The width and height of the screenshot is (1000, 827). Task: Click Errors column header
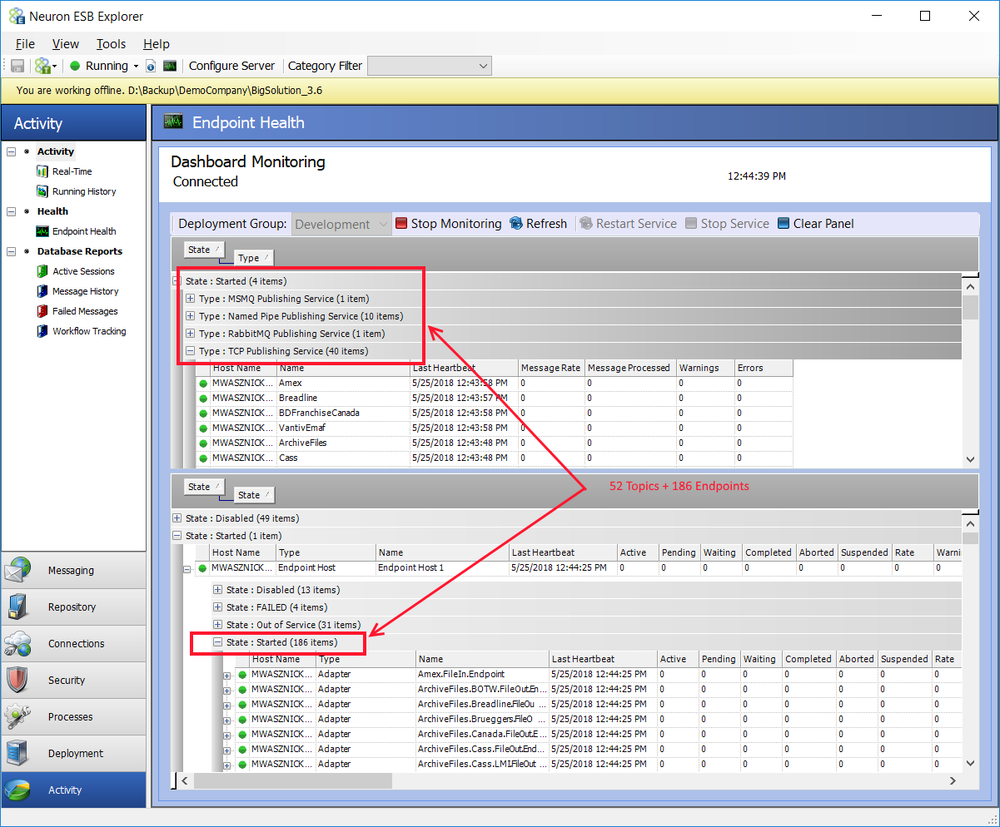(763, 368)
